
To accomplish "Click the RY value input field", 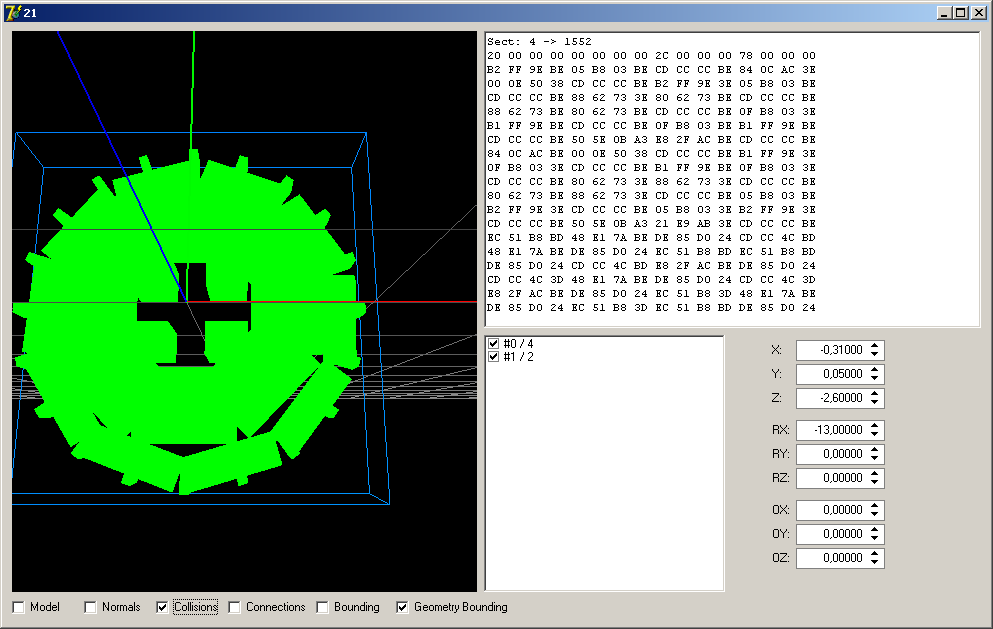I will point(831,454).
